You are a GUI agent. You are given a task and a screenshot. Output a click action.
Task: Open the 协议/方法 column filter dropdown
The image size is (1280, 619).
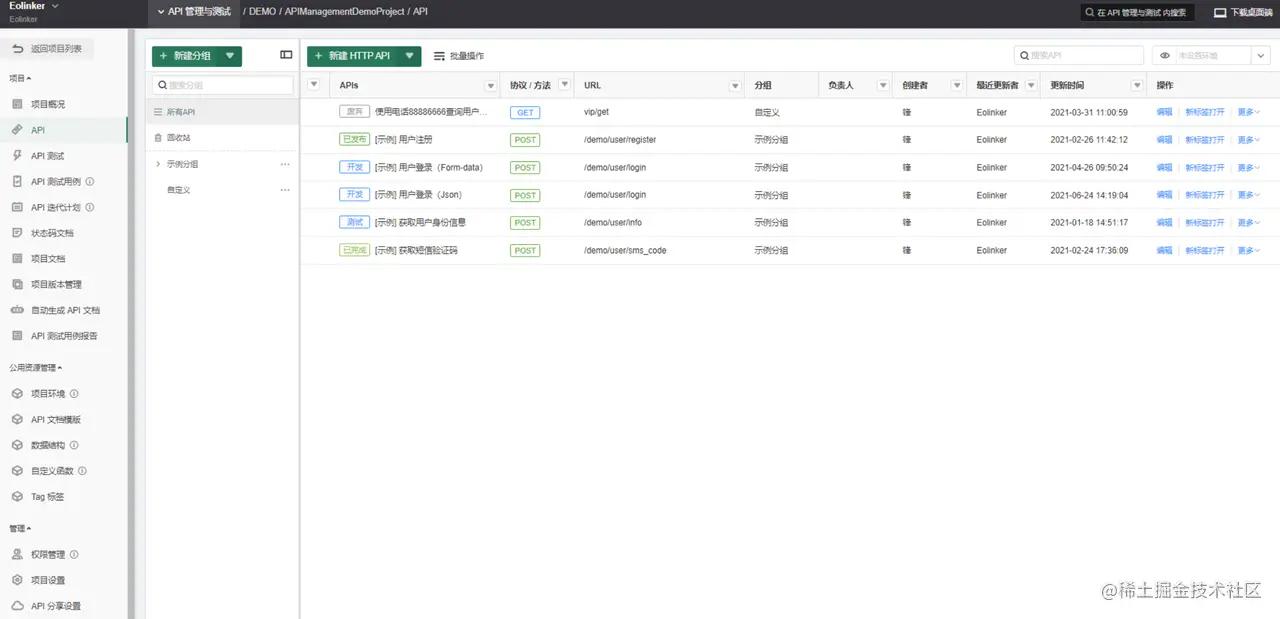click(x=565, y=85)
